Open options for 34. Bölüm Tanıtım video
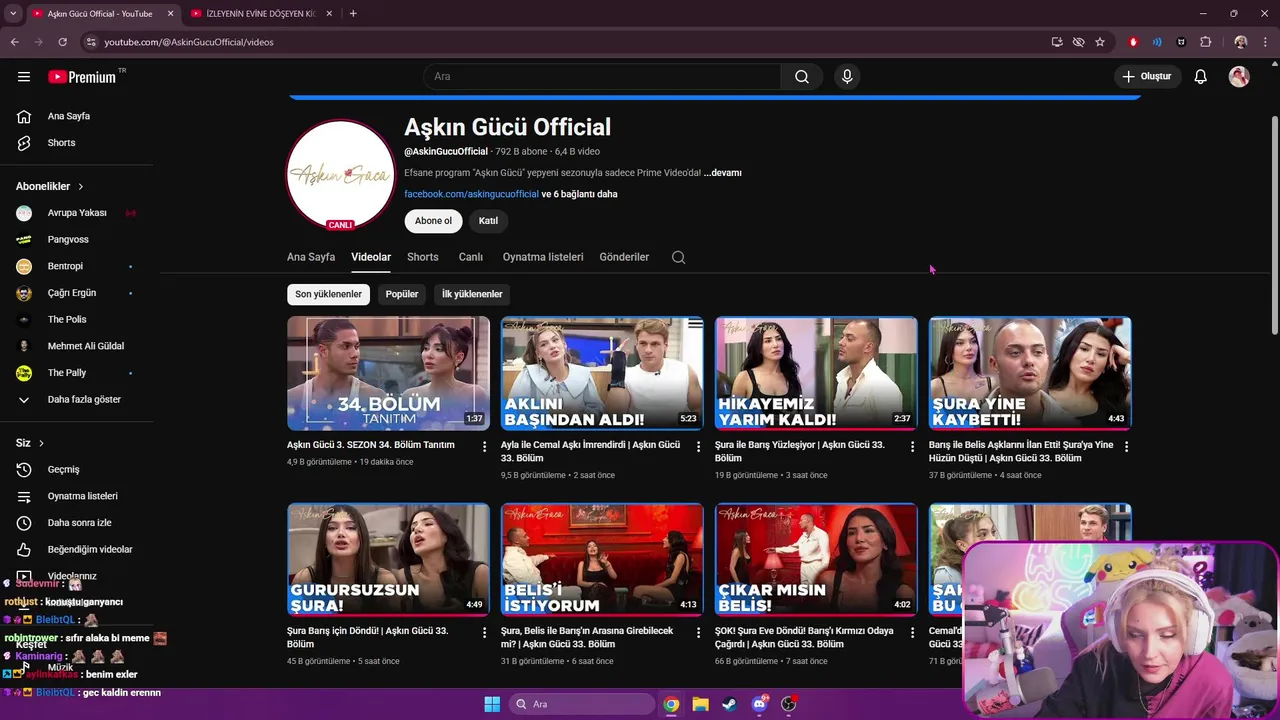 (x=485, y=447)
